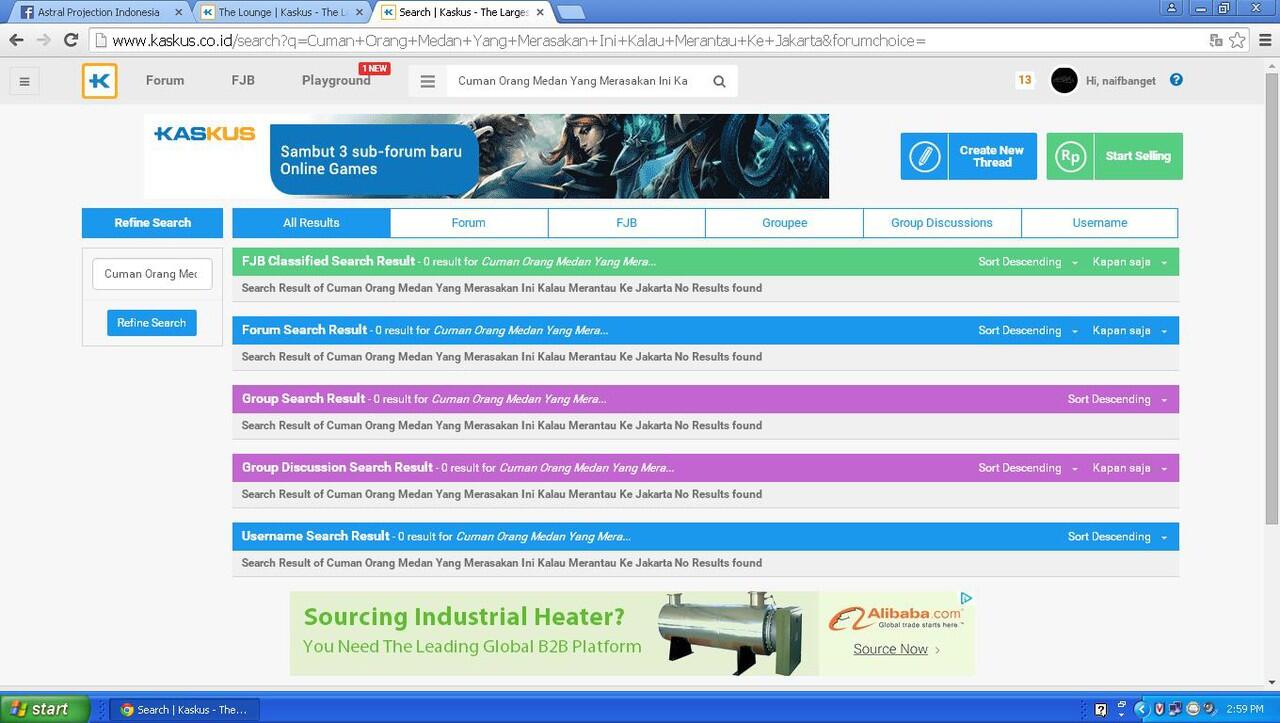This screenshot has height=723, width=1280.
Task: Open notifications badge showing 13
Action: tap(1025, 80)
